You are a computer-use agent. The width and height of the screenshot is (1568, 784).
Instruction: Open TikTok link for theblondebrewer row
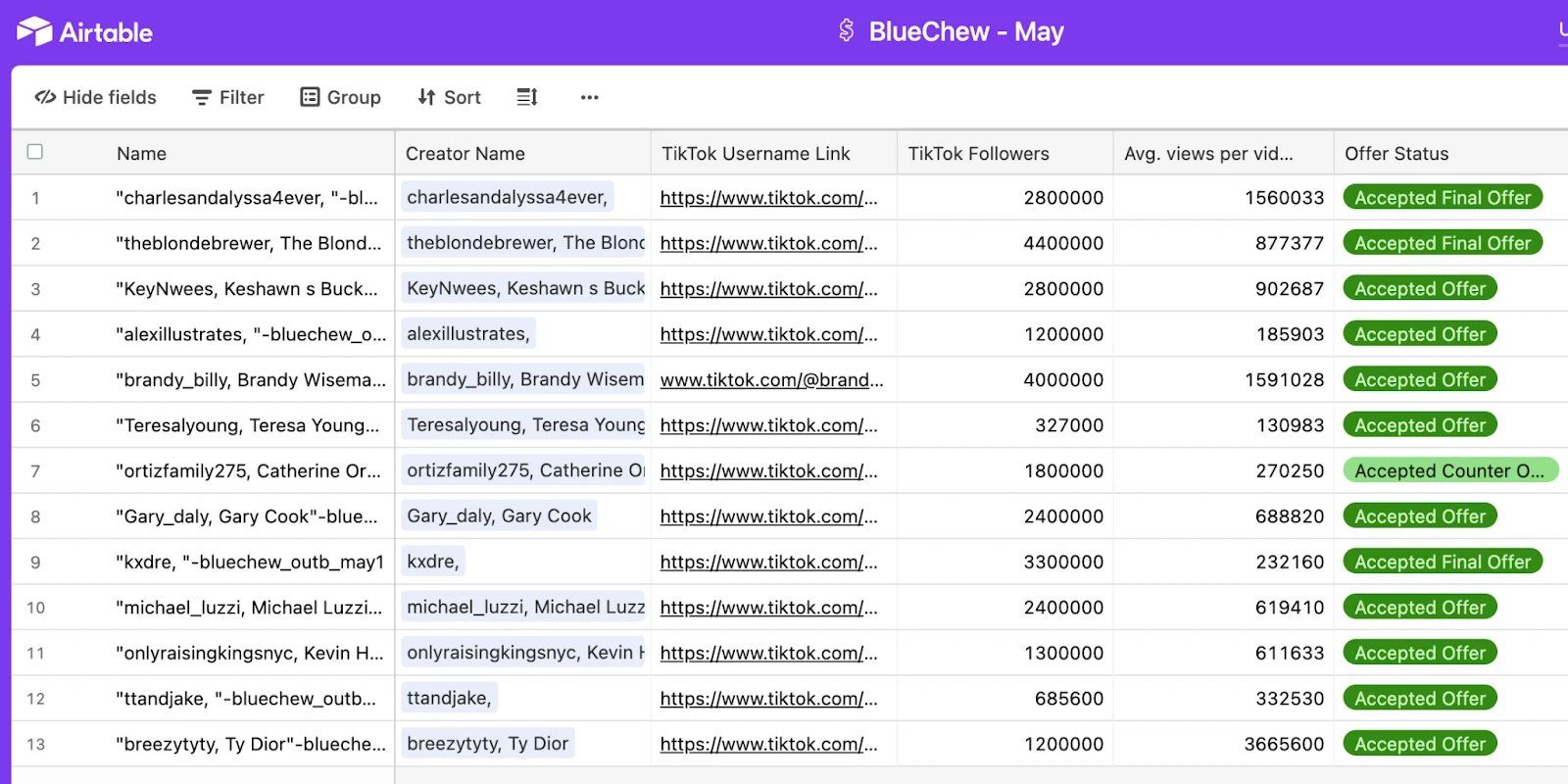pos(769,243)
